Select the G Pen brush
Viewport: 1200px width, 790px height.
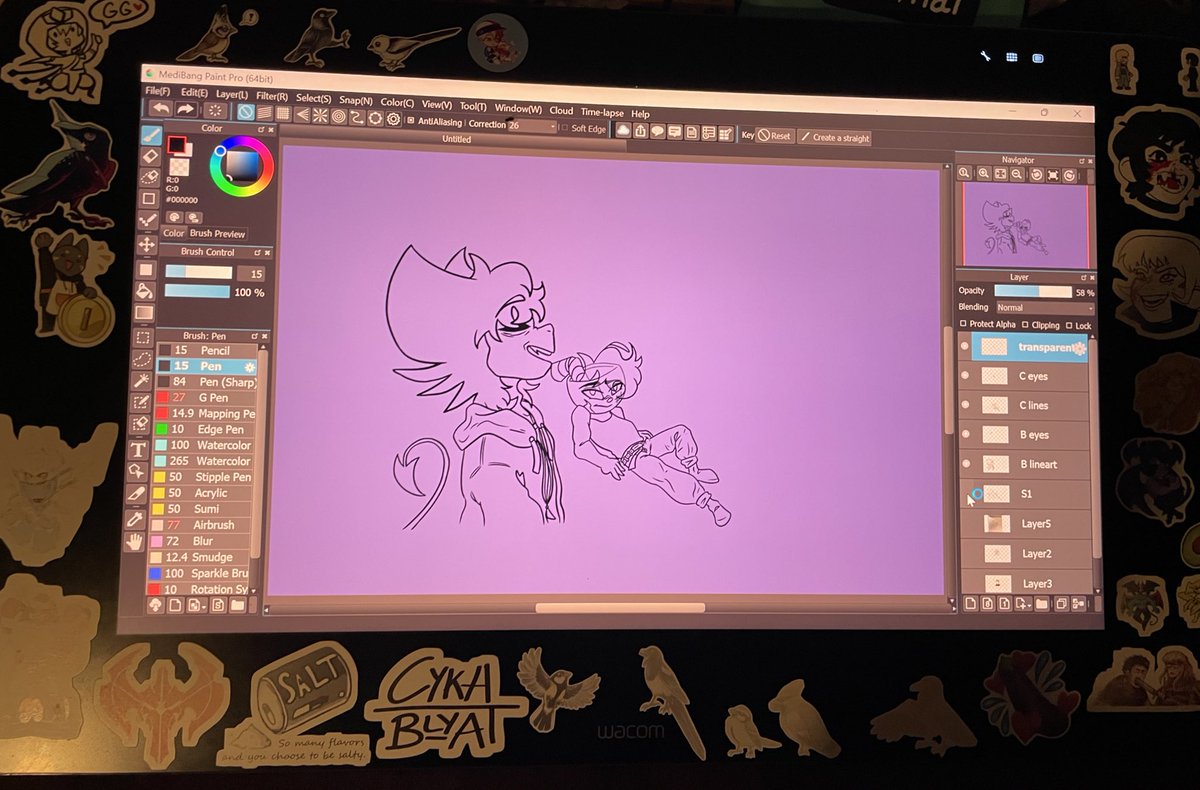click(x=205, y=397)
